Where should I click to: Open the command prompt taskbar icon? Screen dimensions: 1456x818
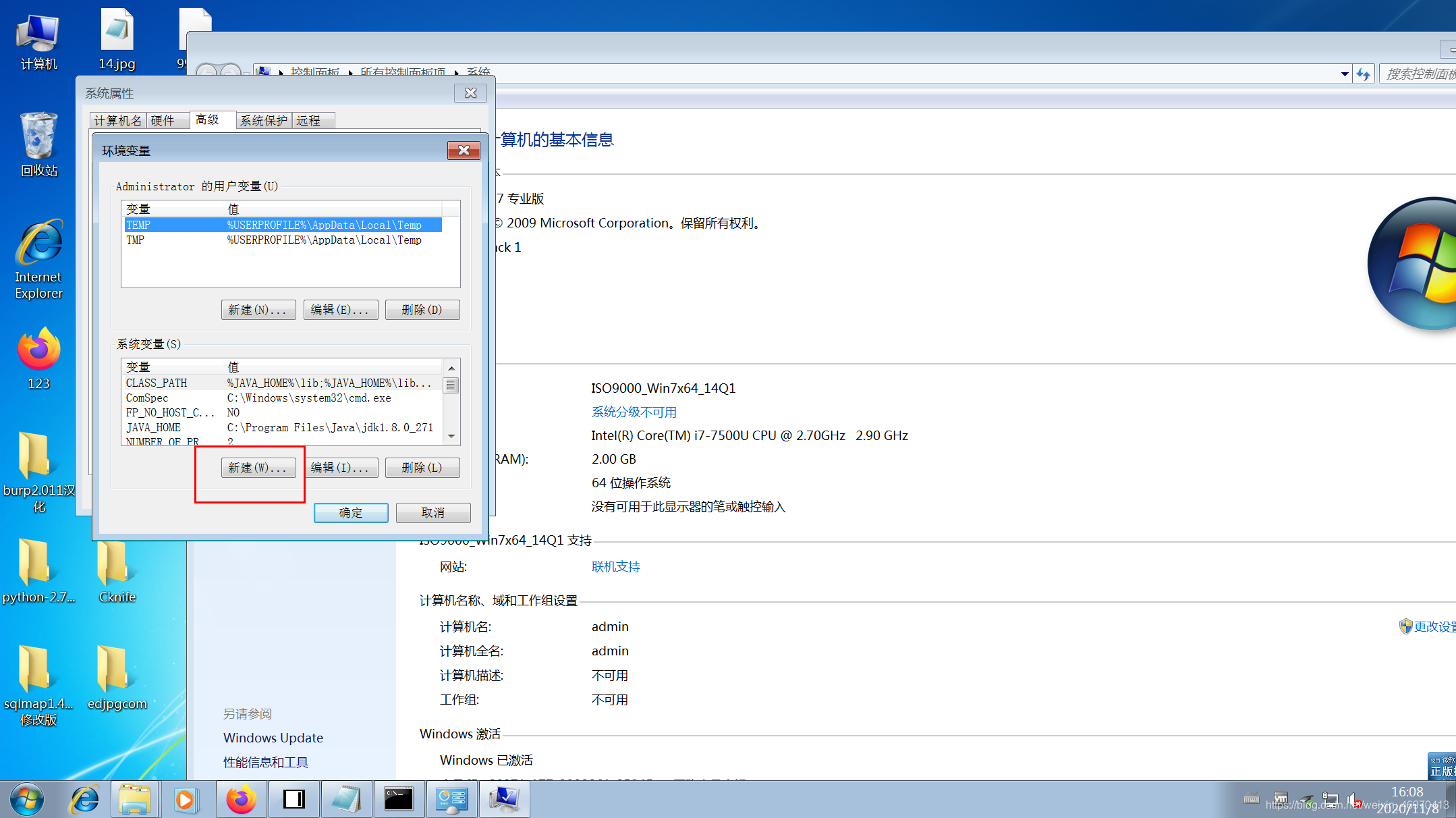pos(399,800)
